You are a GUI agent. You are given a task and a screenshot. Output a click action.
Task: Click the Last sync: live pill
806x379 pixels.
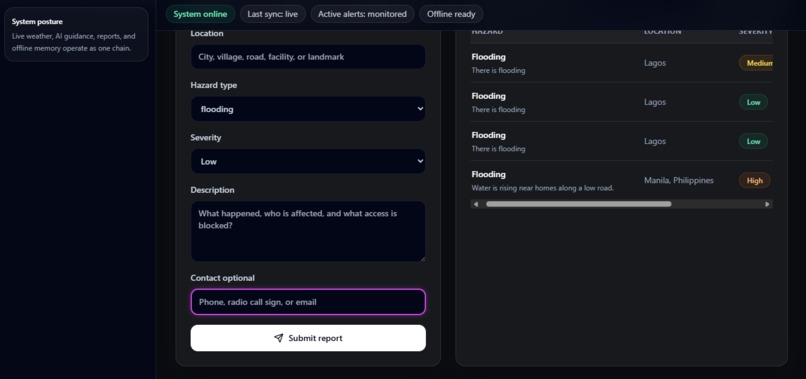click(x=272, y=14)
